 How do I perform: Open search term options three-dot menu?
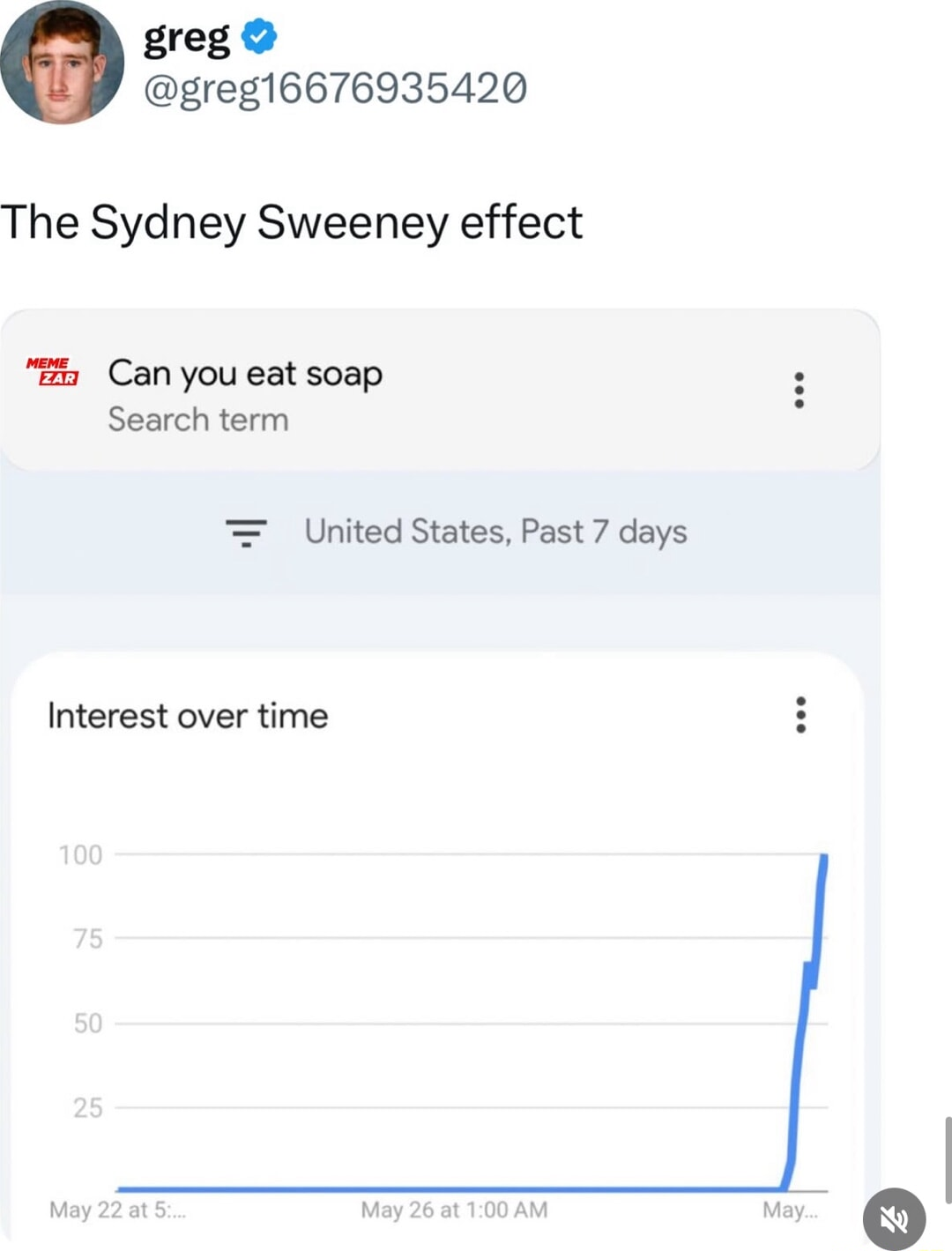coord(799,390)
